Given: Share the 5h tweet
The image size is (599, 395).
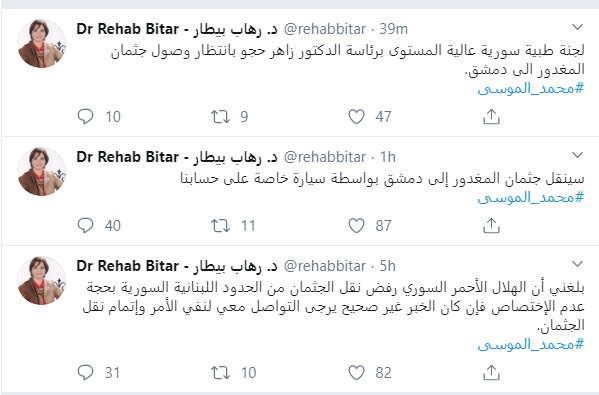Looking at the screenshot, I should [x=491, y=372].
